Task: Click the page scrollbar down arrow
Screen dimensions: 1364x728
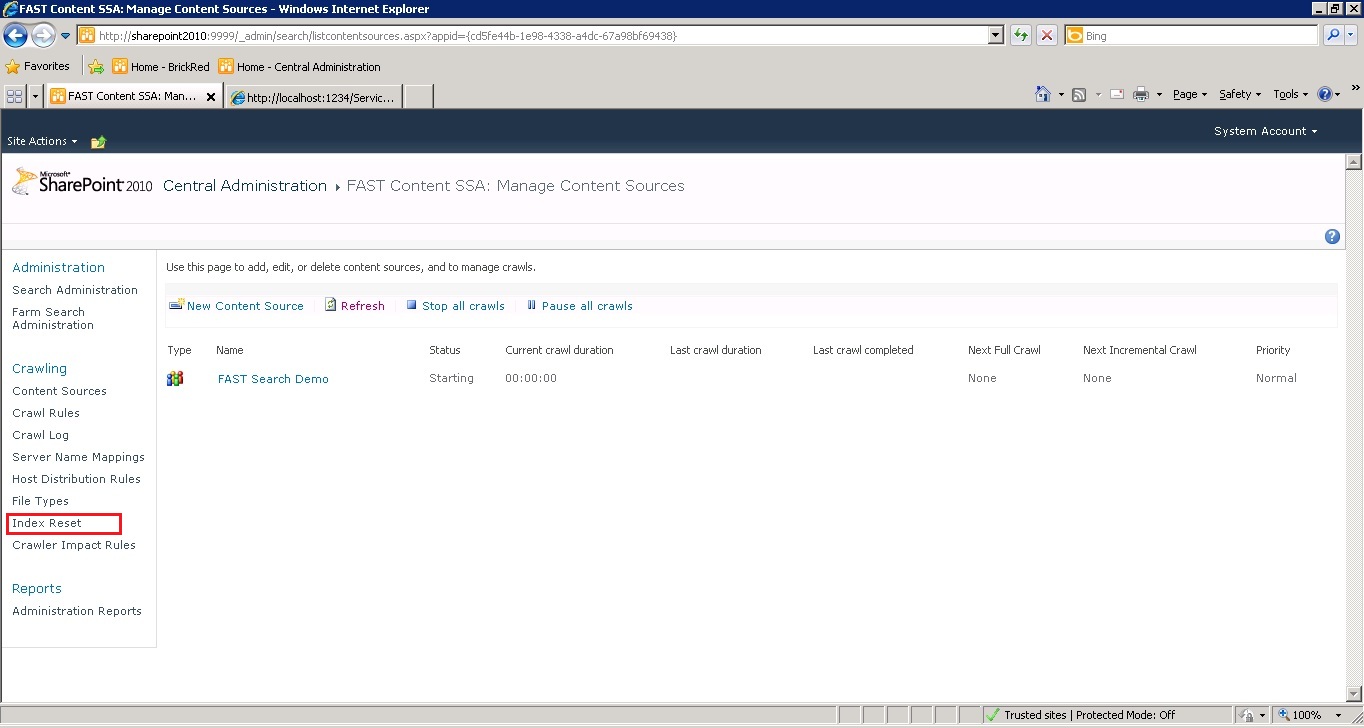Action: (1354, 695)
